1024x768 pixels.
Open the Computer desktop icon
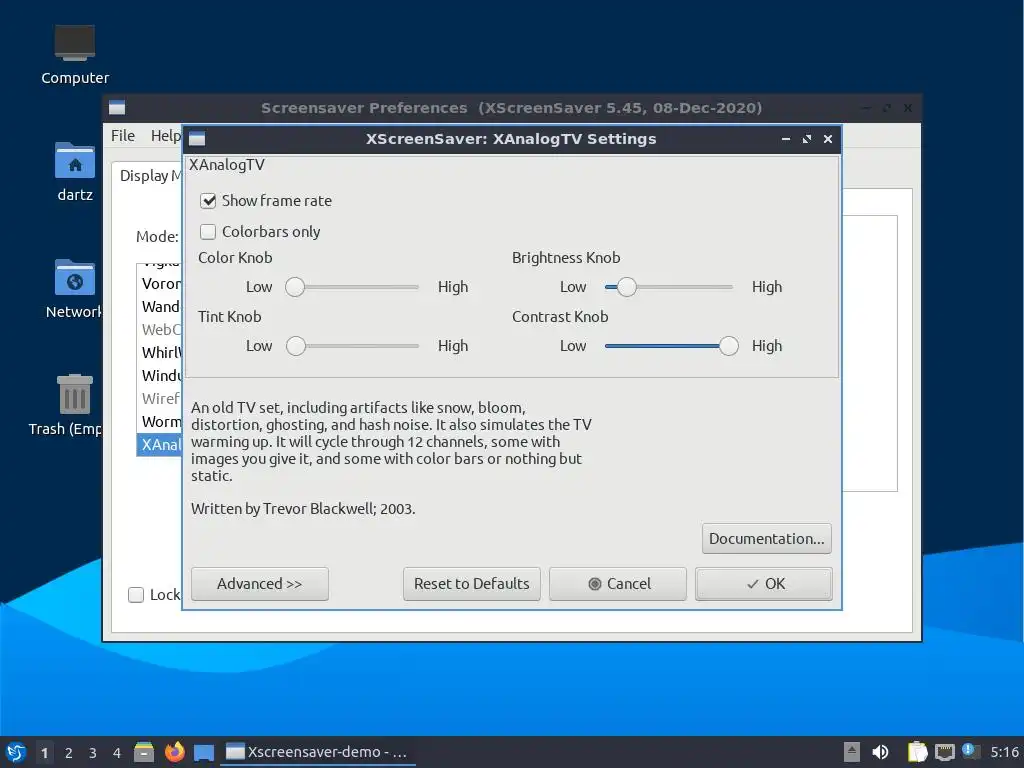(x=74, y=55)
